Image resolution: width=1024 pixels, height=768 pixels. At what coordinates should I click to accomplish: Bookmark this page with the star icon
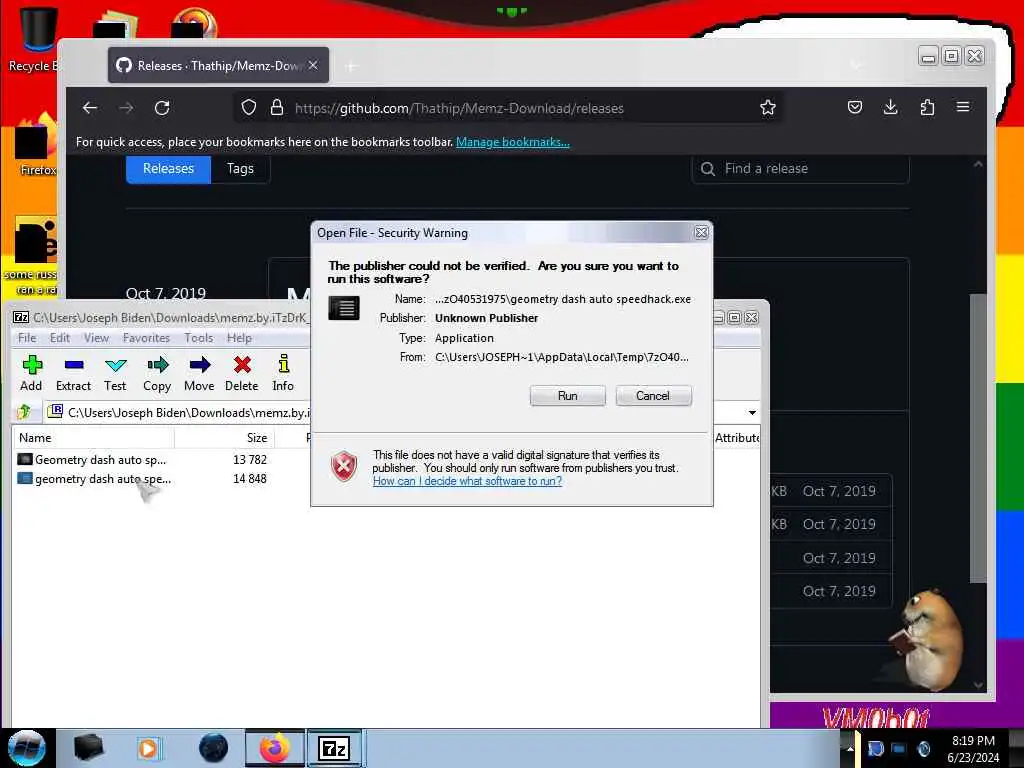pos(768,108)
